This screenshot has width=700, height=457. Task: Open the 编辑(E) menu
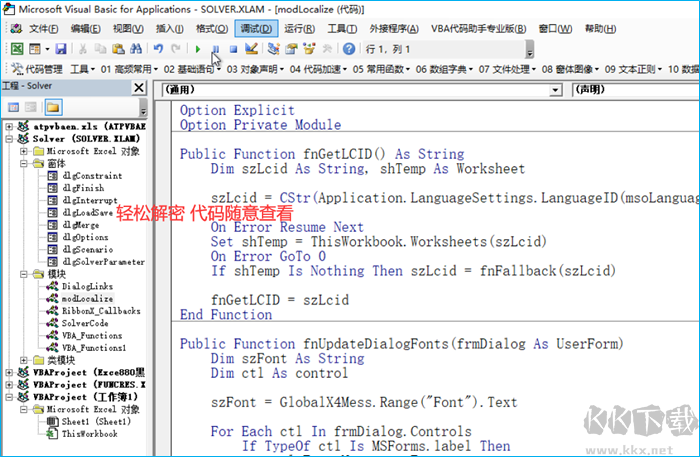tap(85, 29)
